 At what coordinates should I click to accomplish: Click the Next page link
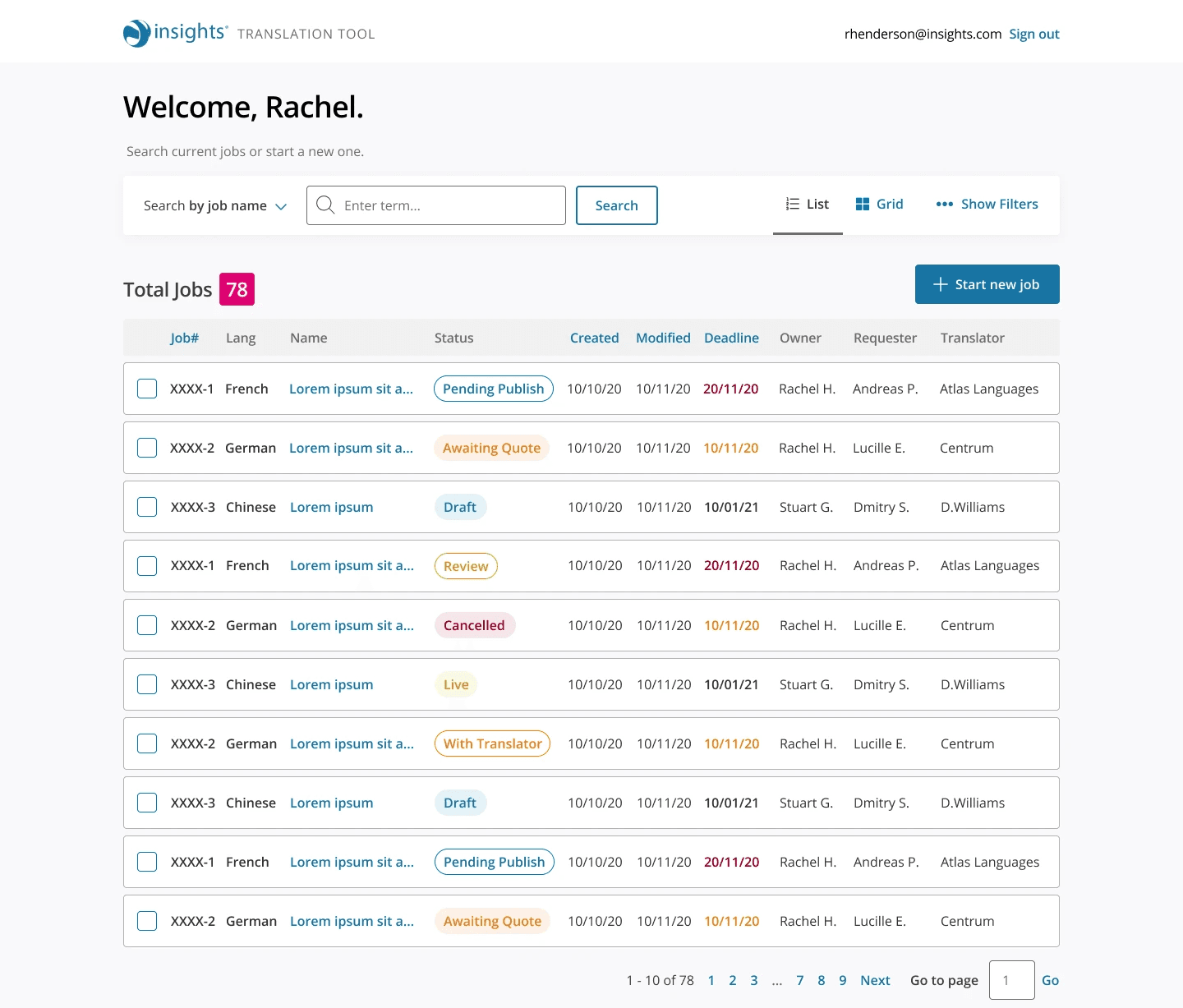click(x=875, y=980)
